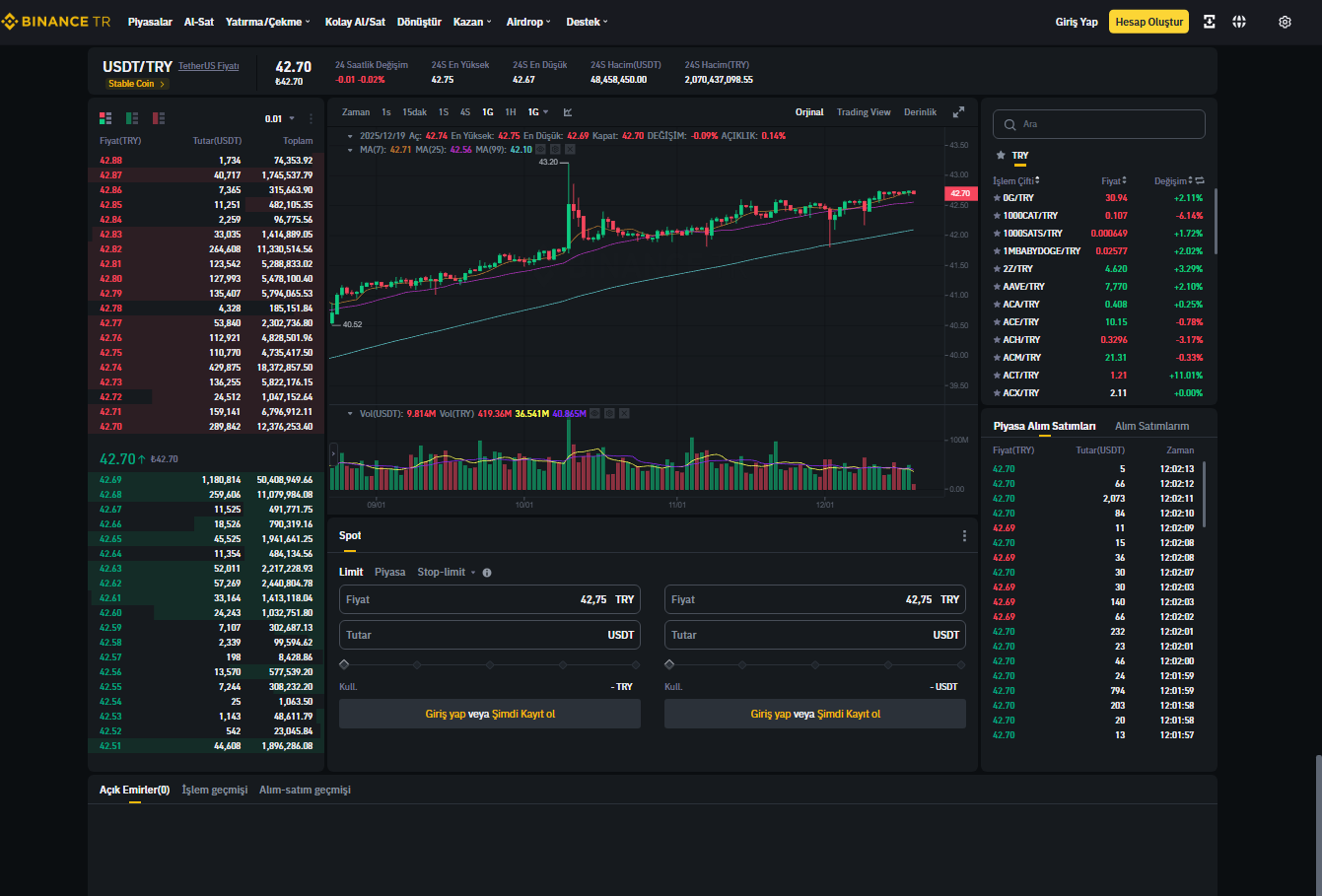Show sell-orders-only order book view
This screenshot has width=1322, height=896.
click(x=159, y=118)
